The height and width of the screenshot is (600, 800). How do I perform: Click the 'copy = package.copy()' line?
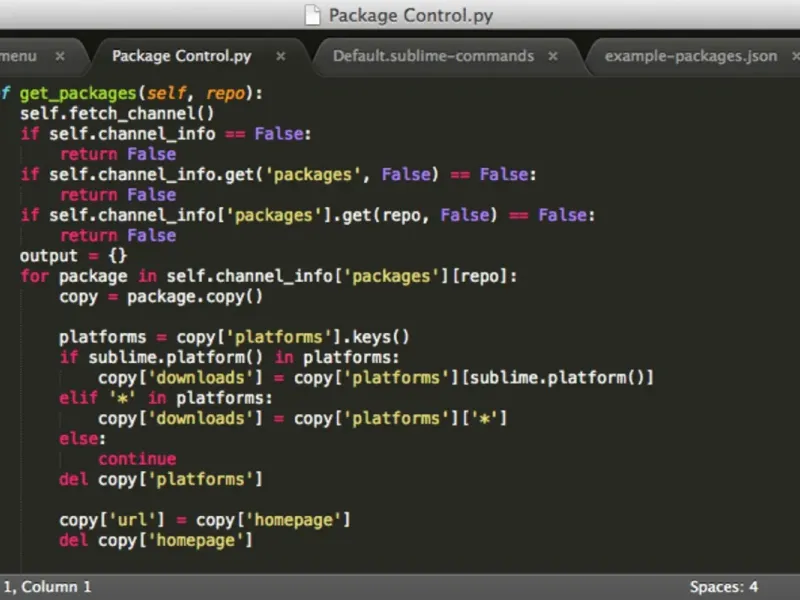pyautogui.click(x=161, y=296)
